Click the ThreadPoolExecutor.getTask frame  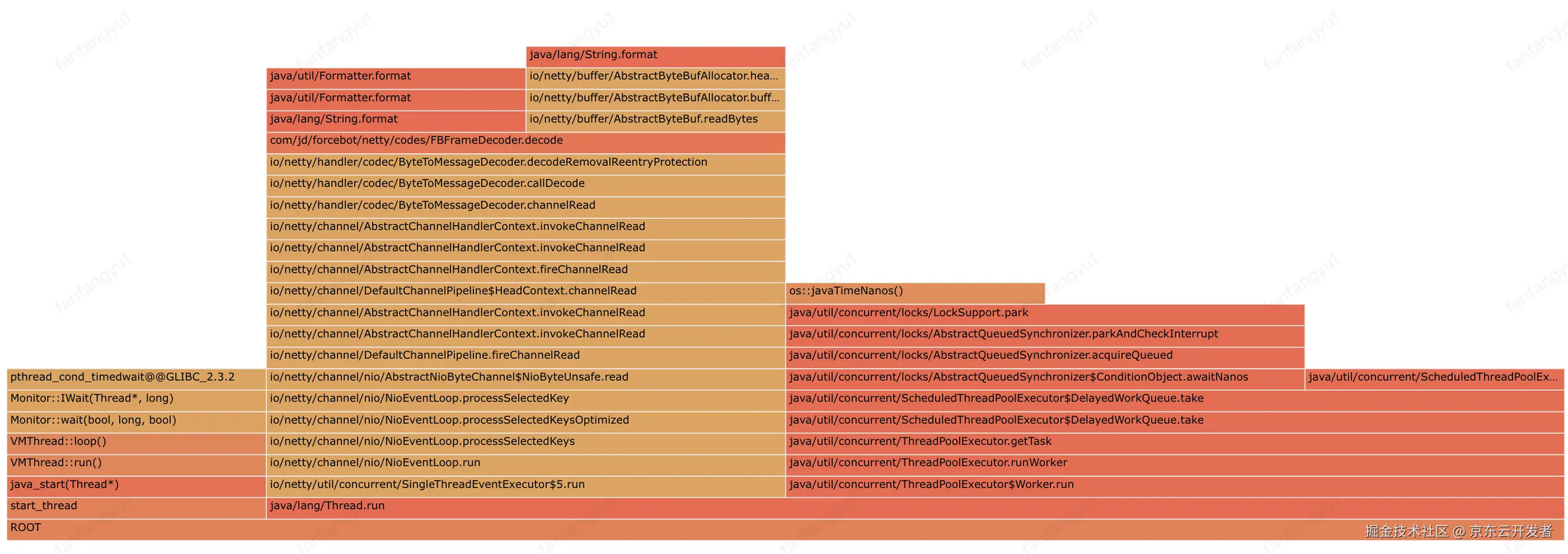(x=1175, y=443)
